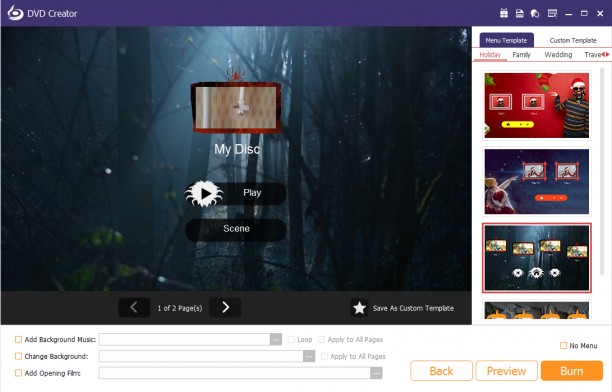612x392 pixels.
Task: Choose the pumpkin Halloween template
Action: click(x=537, y=310)
